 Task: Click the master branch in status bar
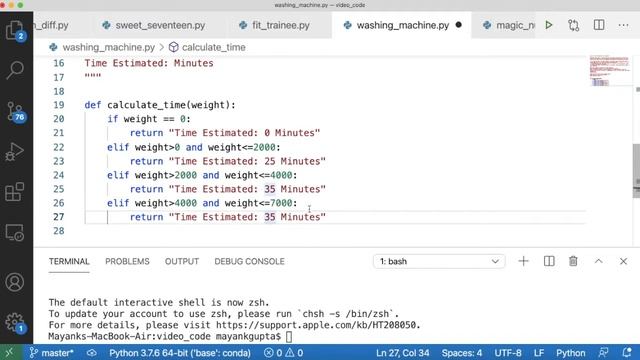52,353
